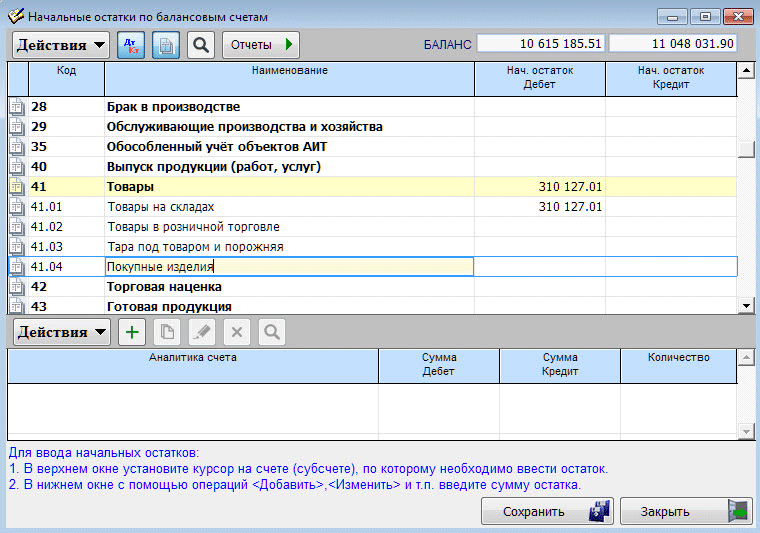The height and width of the screenshot is (533, 760).
Task: Click the Наименование column header
Action: coord(289,78)
